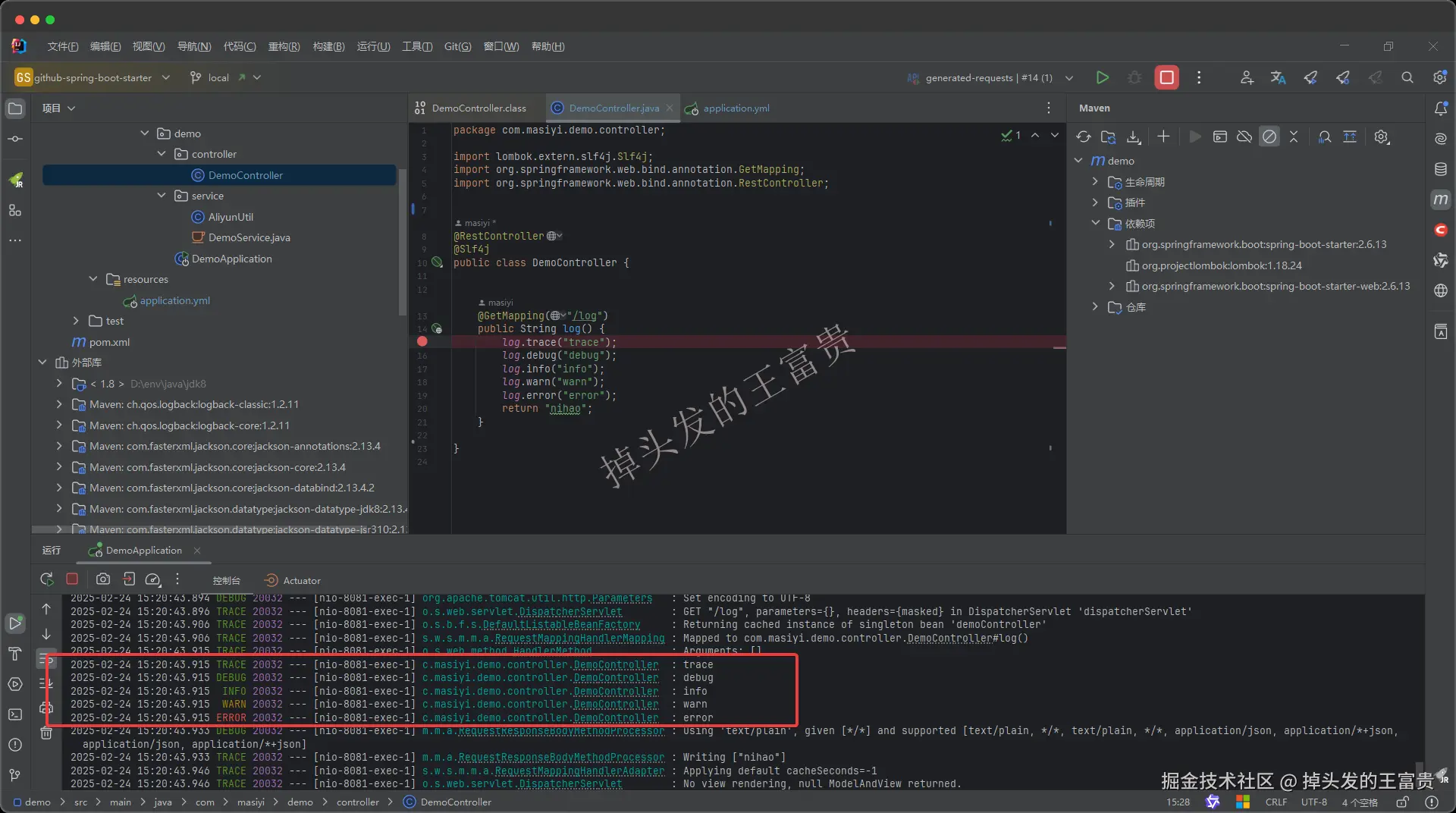Switch to application.yml editor tab
1456x813 pixels.
click(x=727, y=108)
